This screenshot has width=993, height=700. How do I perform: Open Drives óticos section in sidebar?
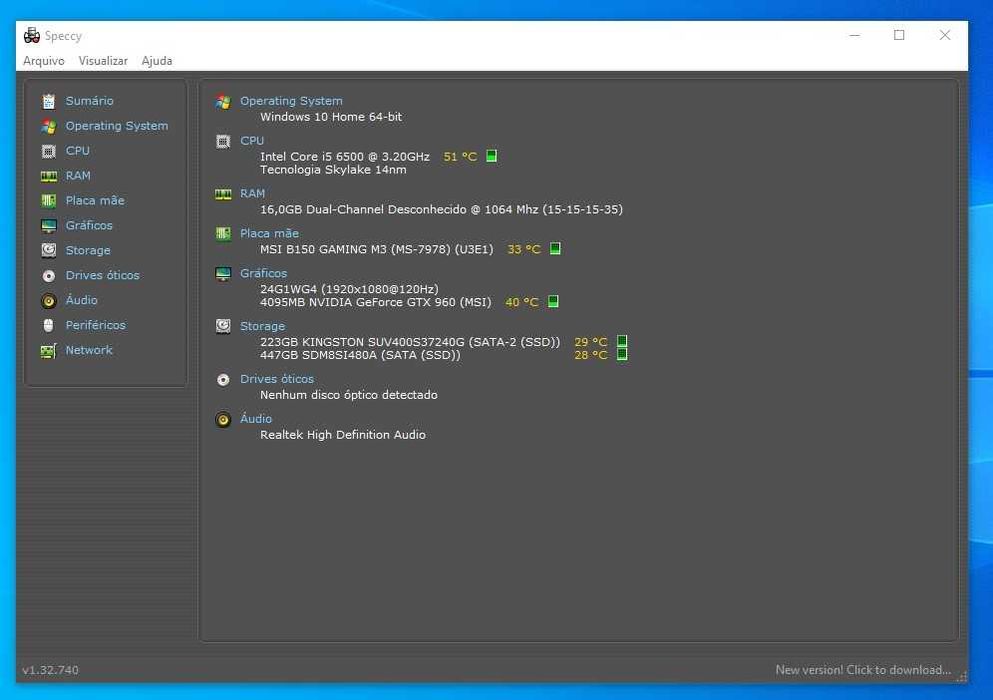103,275
